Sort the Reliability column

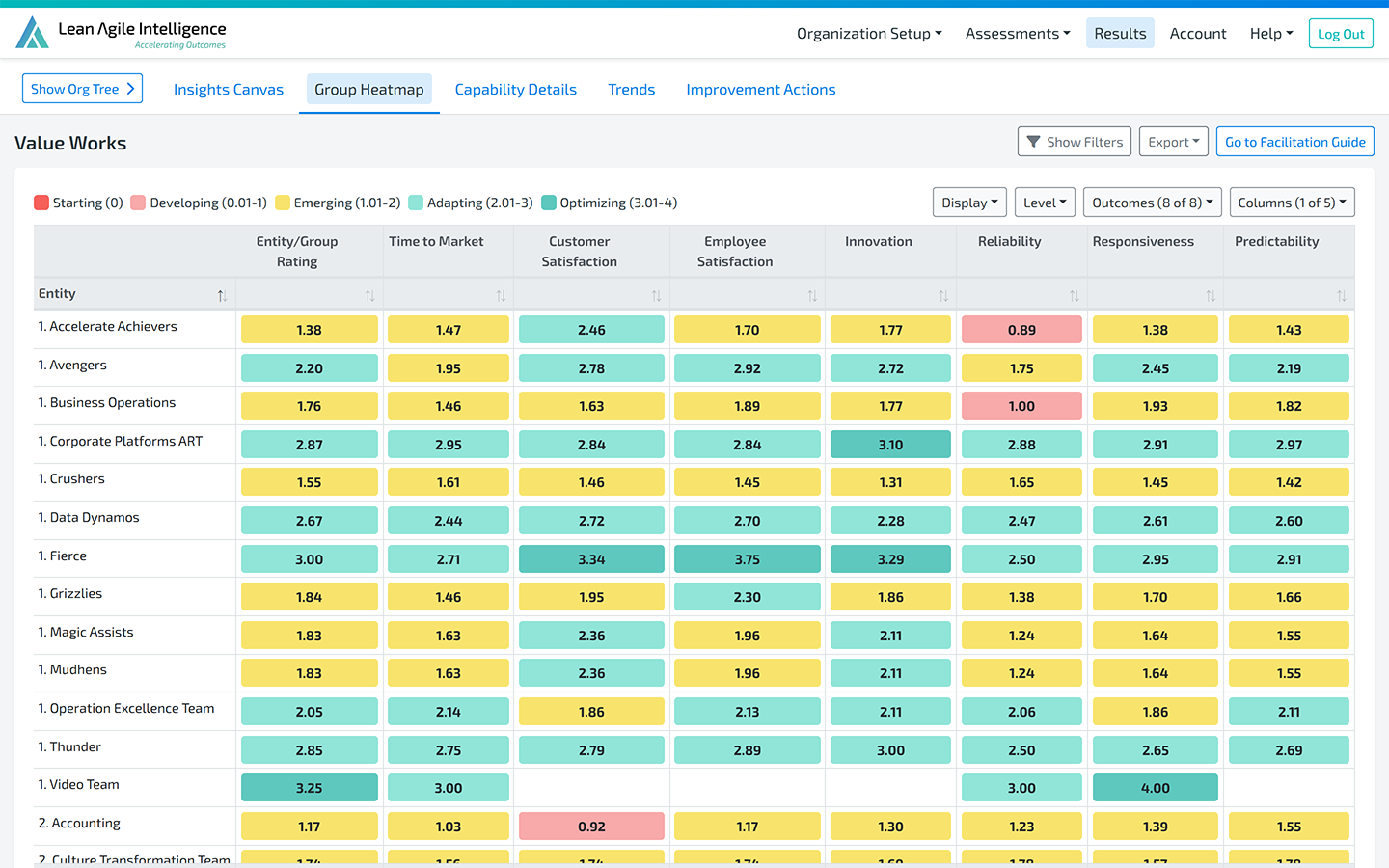[1074, 296]
